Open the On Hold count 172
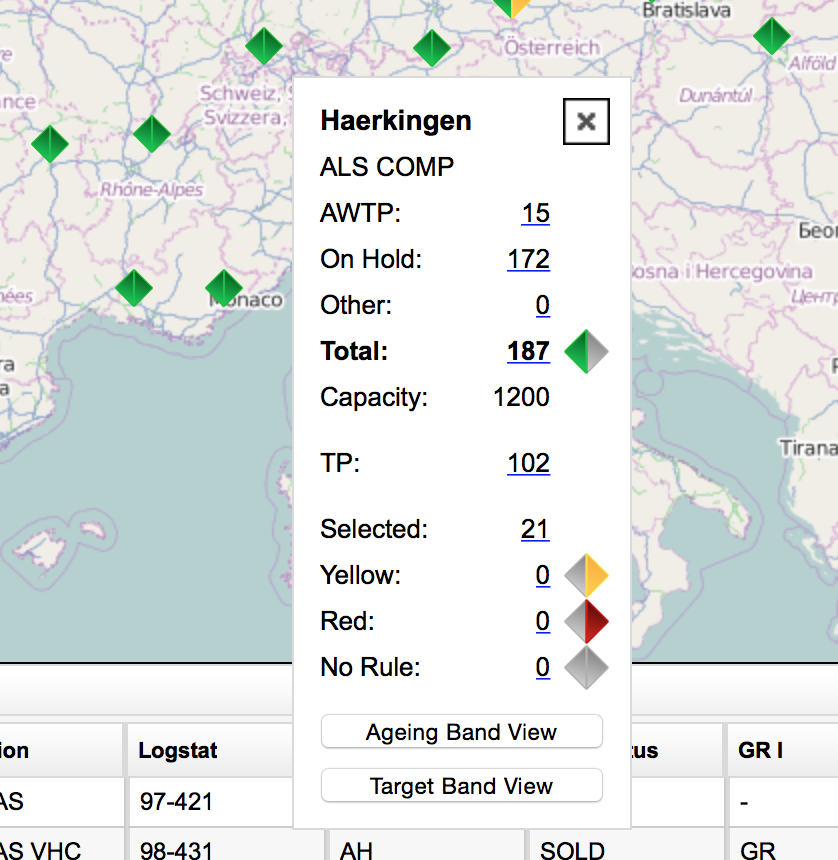Viewport: 838px width, 860px height. [528, 259]
